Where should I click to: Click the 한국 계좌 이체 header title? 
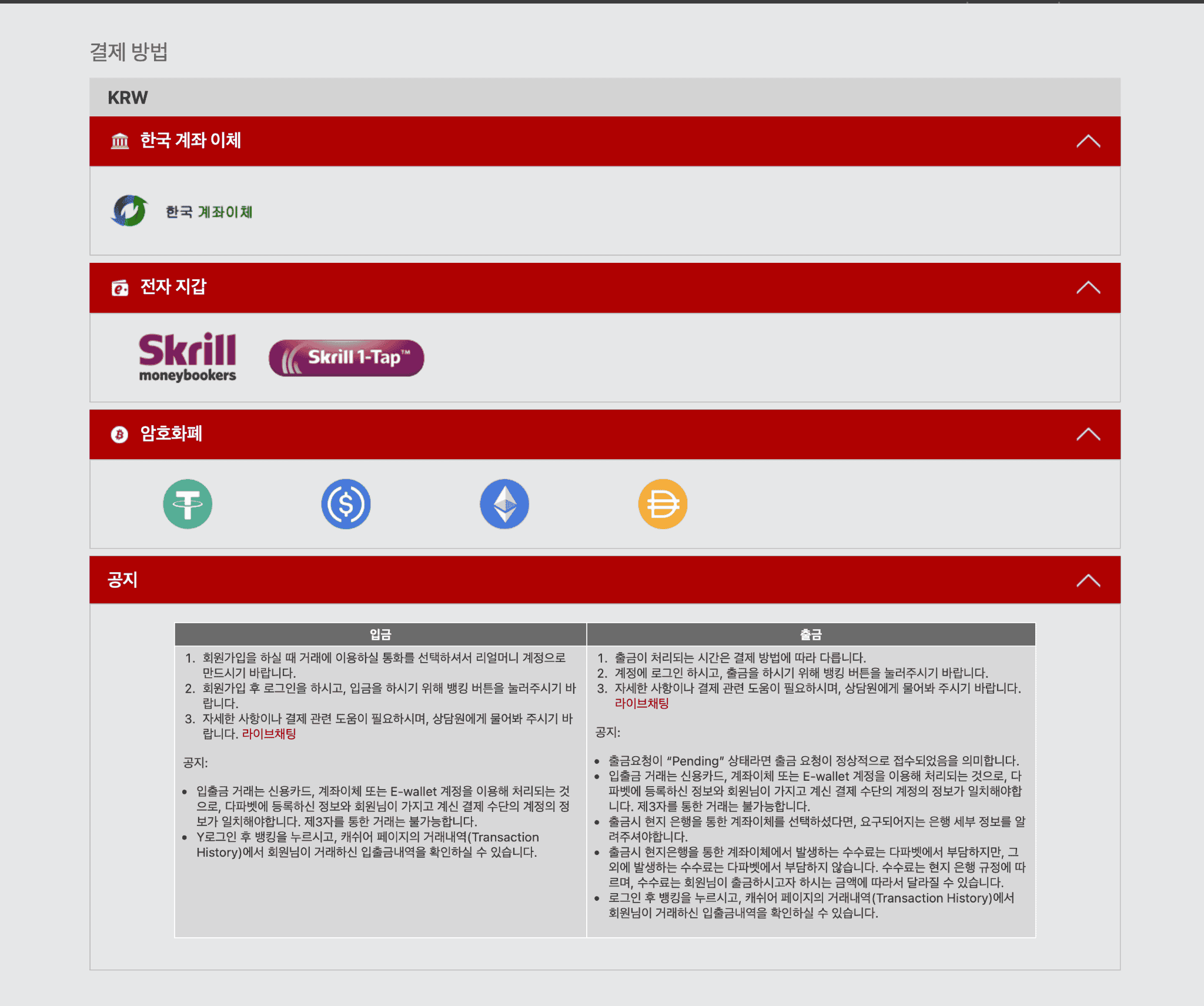click(190, 141)
